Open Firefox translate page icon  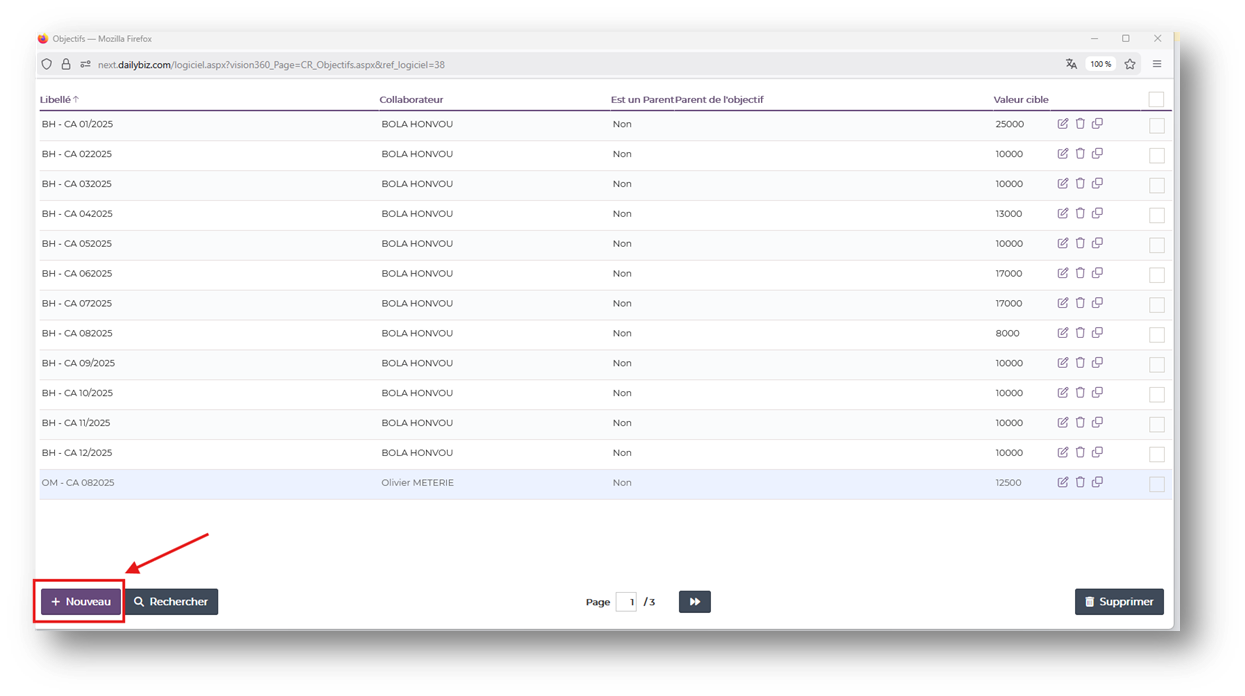1071,64
